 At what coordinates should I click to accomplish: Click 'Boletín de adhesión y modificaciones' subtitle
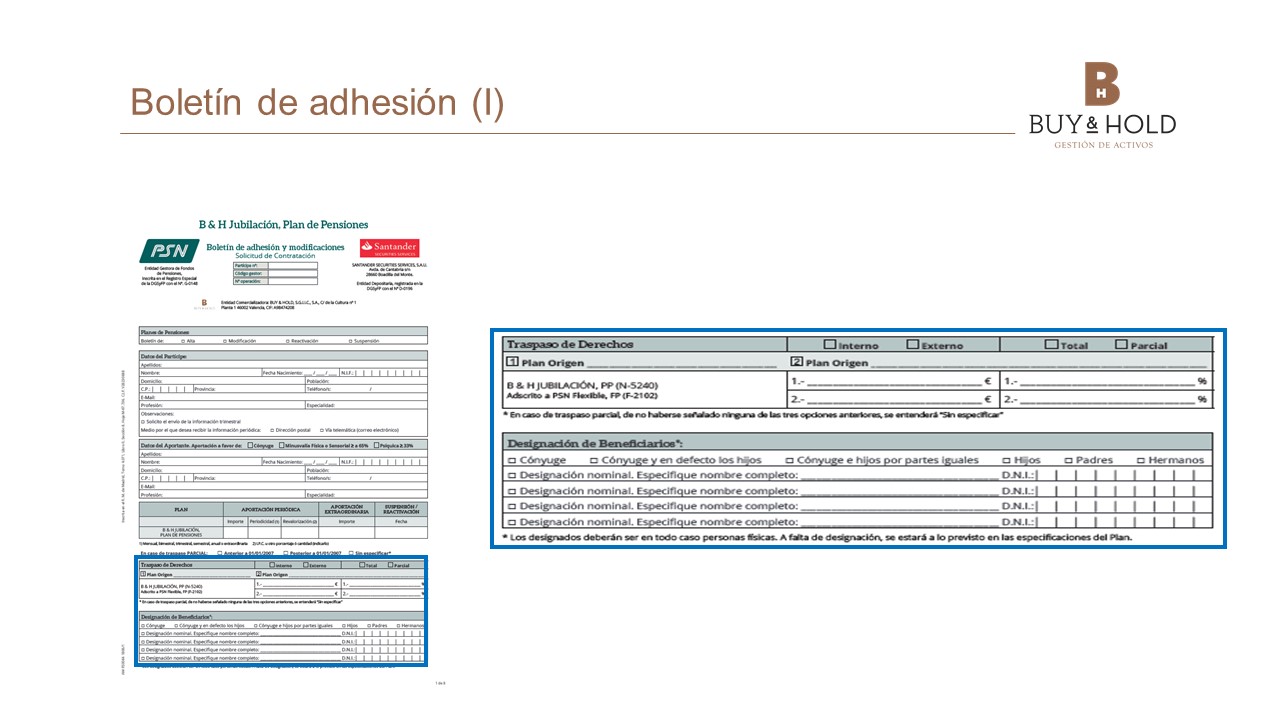(275, 247)
